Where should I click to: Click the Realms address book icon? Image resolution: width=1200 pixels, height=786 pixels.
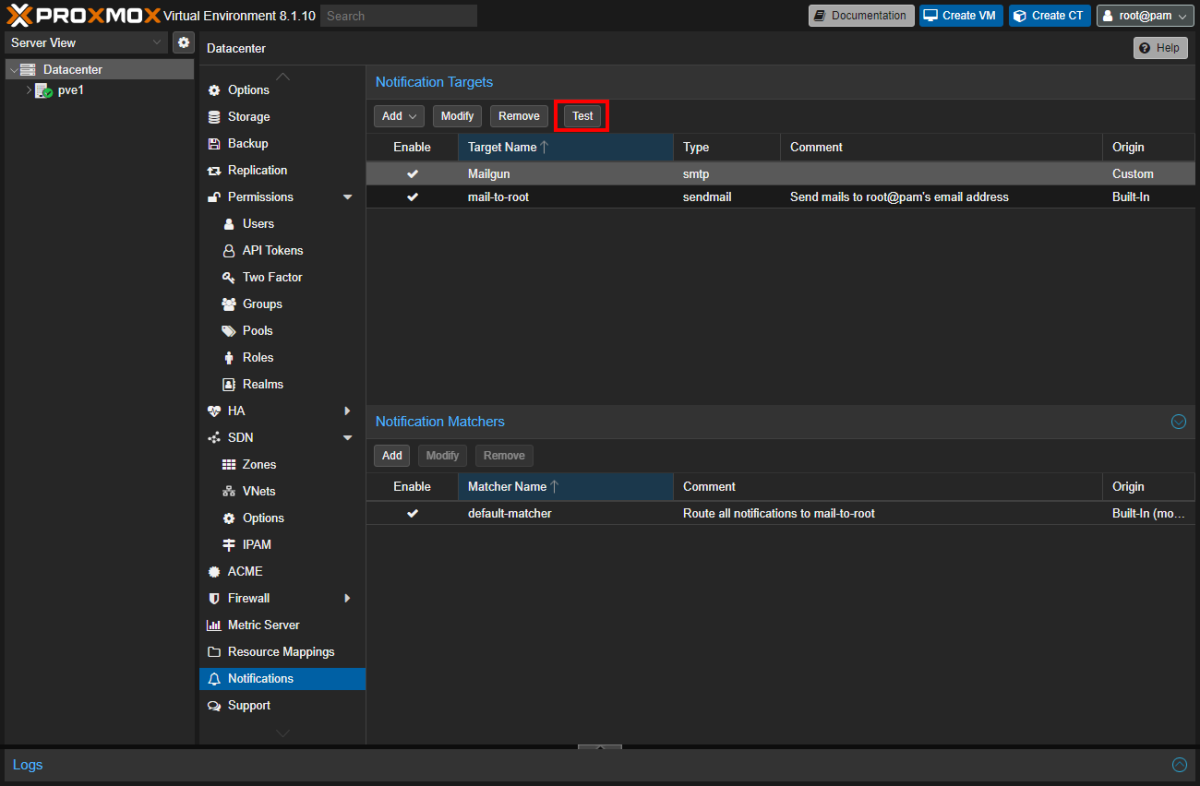229,385
